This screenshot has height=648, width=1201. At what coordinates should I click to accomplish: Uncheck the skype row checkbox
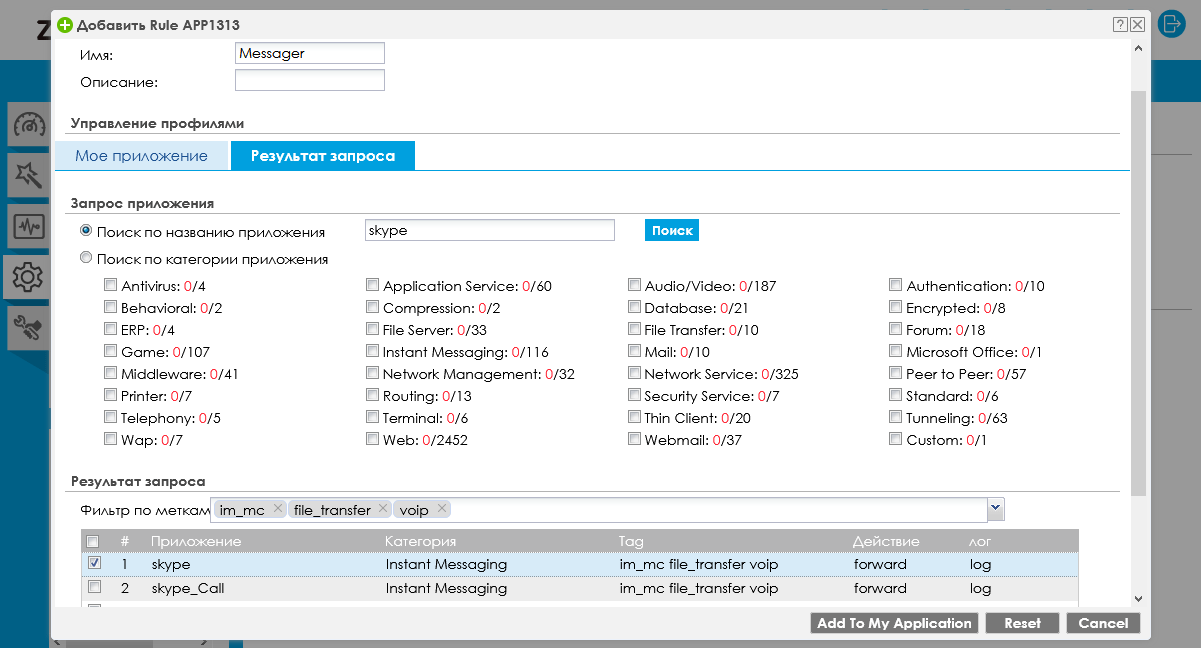[95, 563]
